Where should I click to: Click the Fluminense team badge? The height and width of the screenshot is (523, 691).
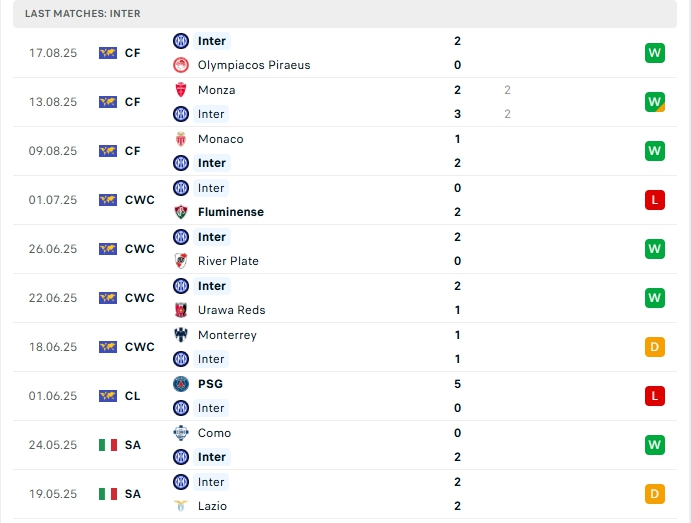[181, 212]
